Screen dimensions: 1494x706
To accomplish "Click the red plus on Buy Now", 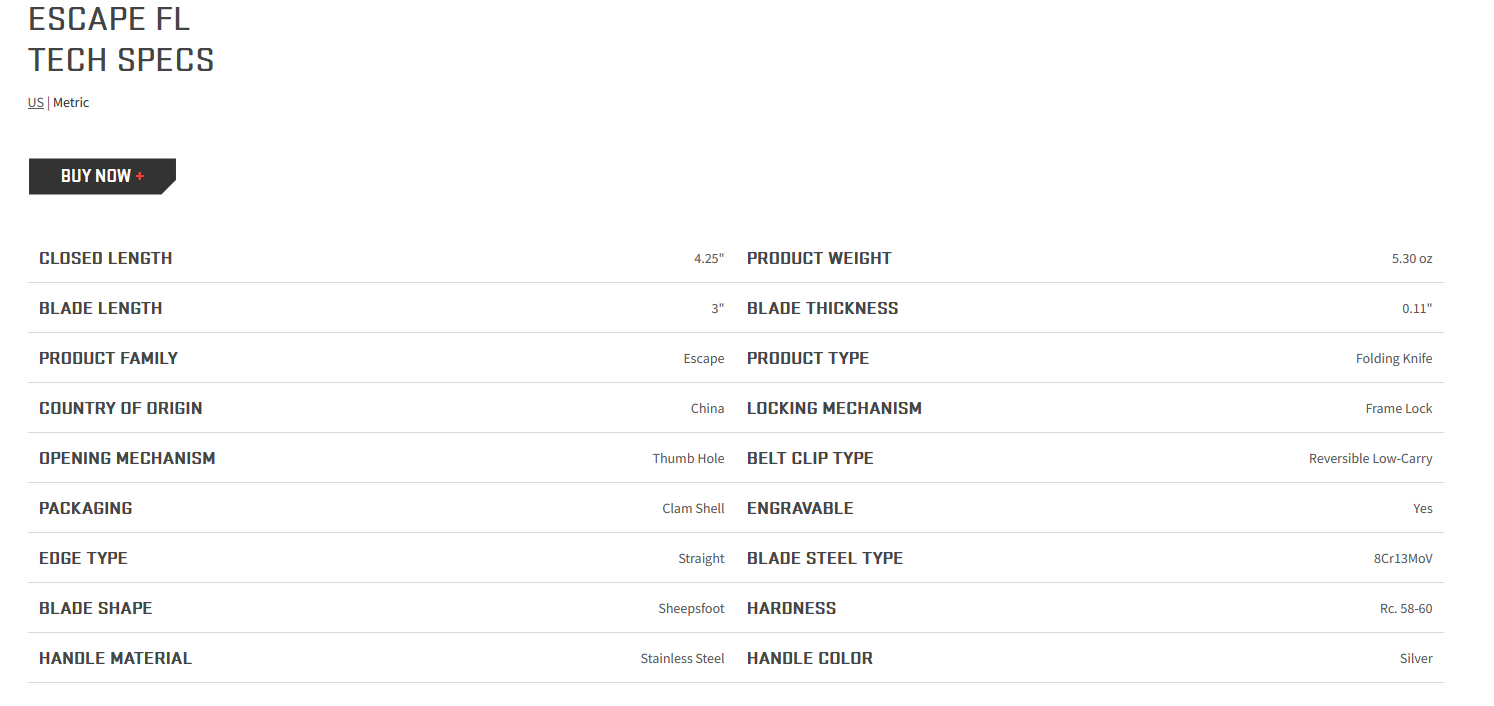I will [x=140, y=176].
